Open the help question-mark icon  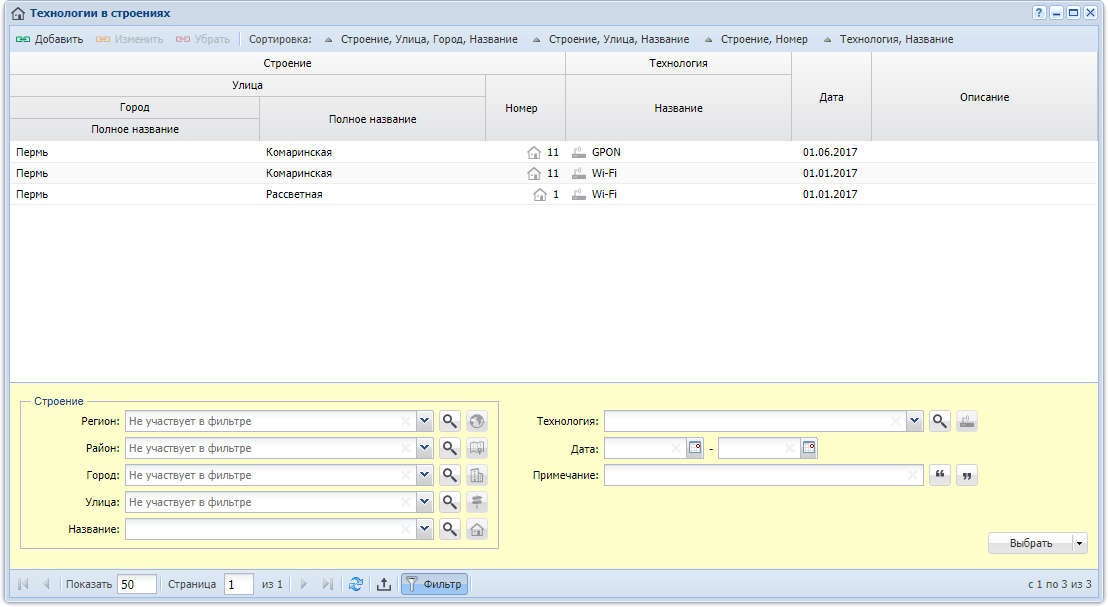tap(1039, 13)
